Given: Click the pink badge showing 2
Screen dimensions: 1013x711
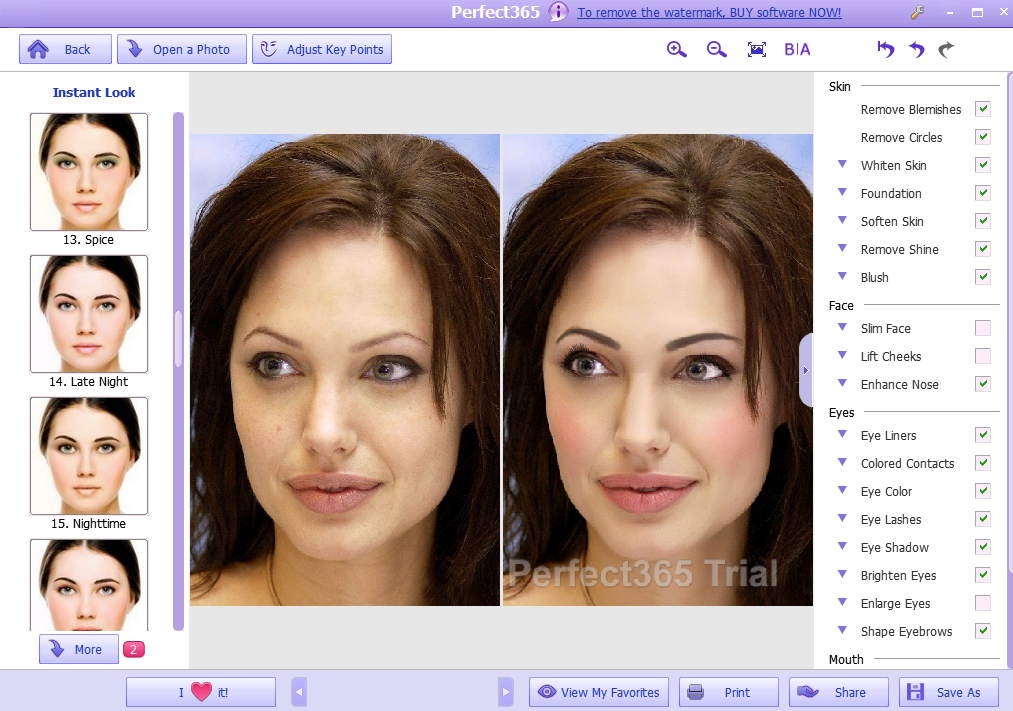Looking at the screenshot, I should pos(134,649).
